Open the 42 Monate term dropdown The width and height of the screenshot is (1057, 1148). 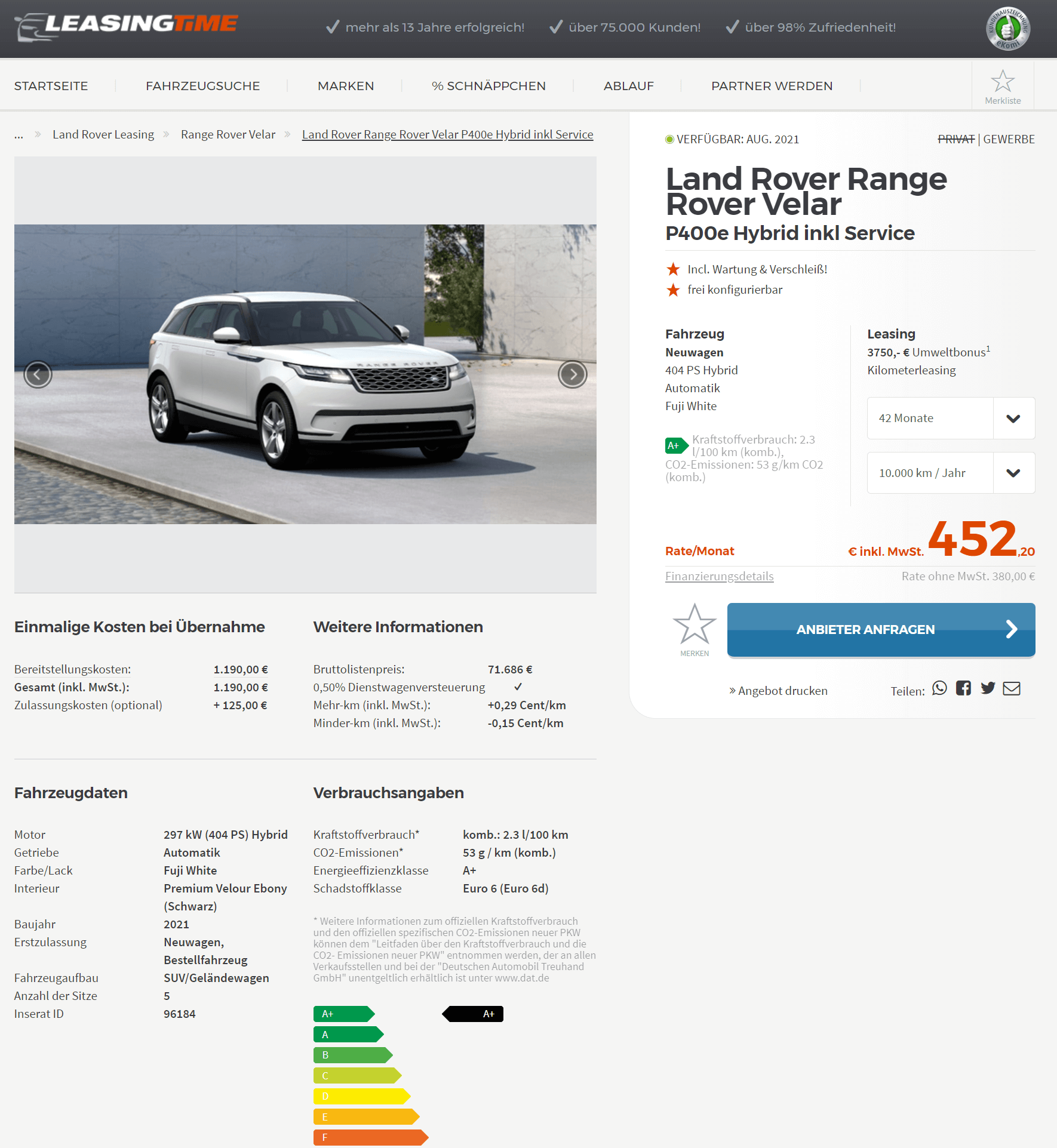pyautogui.click(x=951, y=418)
